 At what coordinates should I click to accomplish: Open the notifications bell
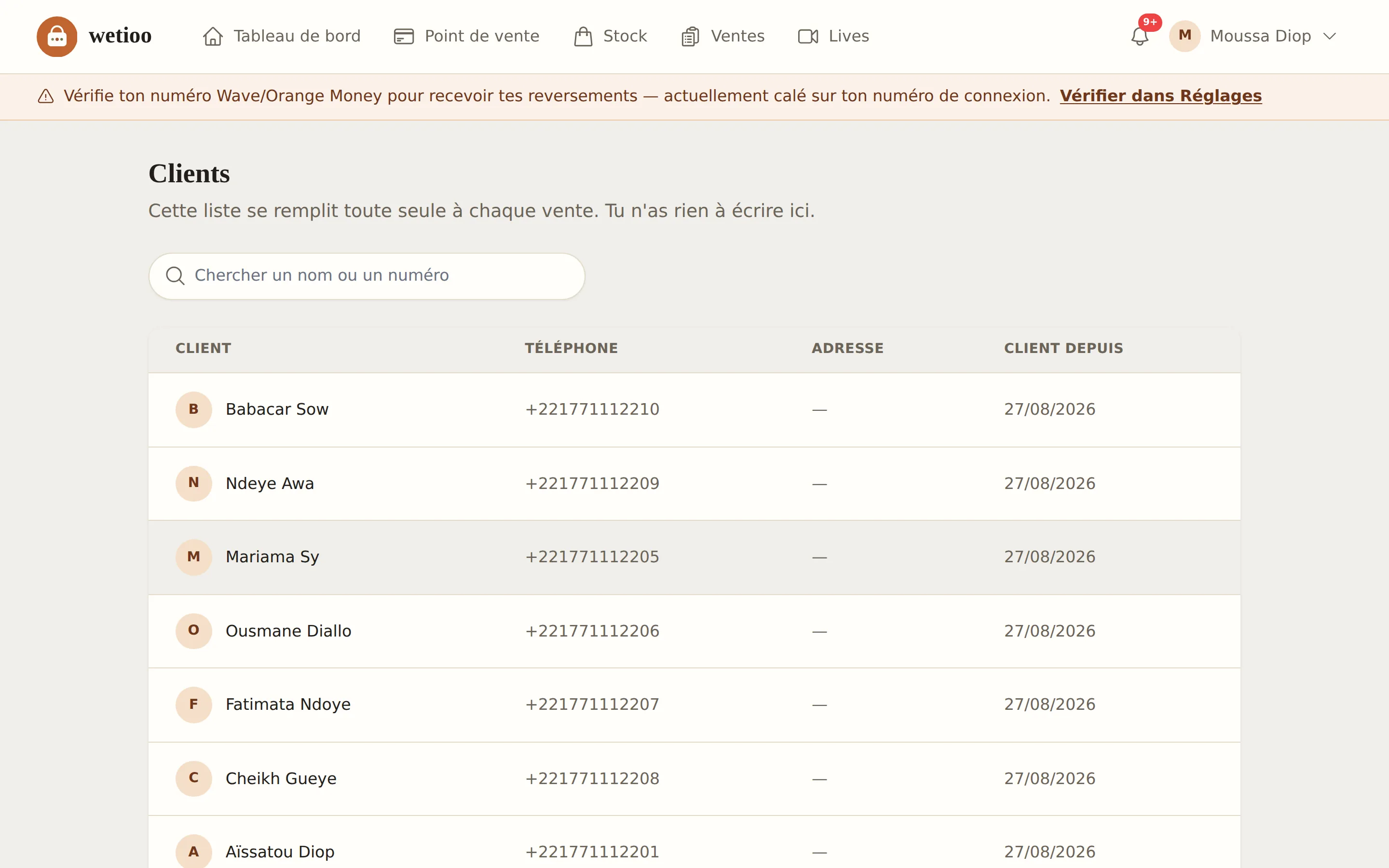point(1139,36)
